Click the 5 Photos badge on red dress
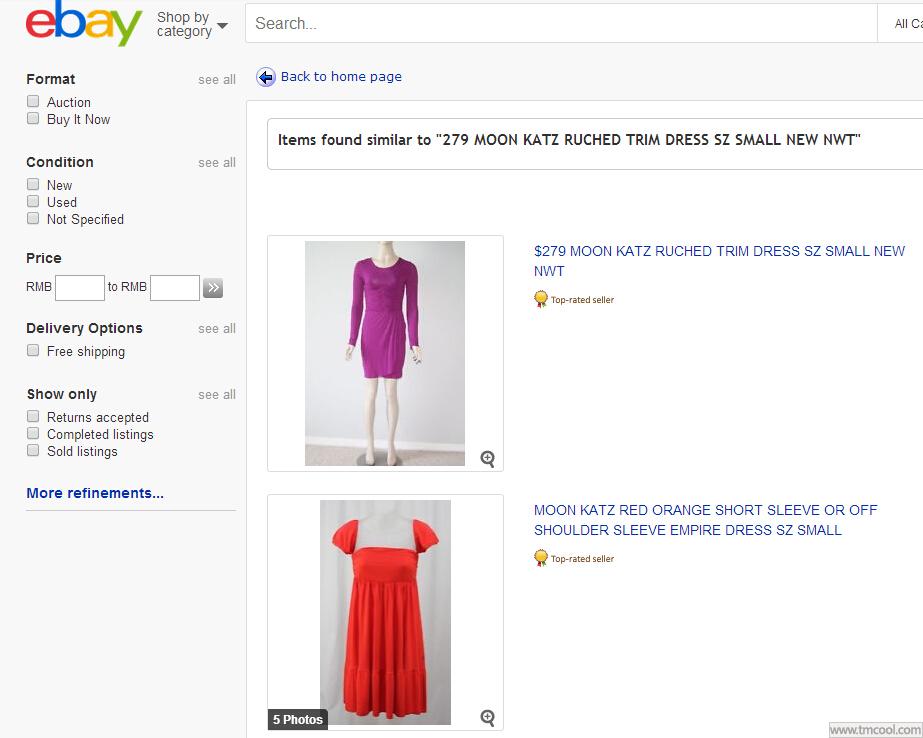 click(x=298, y=719)
